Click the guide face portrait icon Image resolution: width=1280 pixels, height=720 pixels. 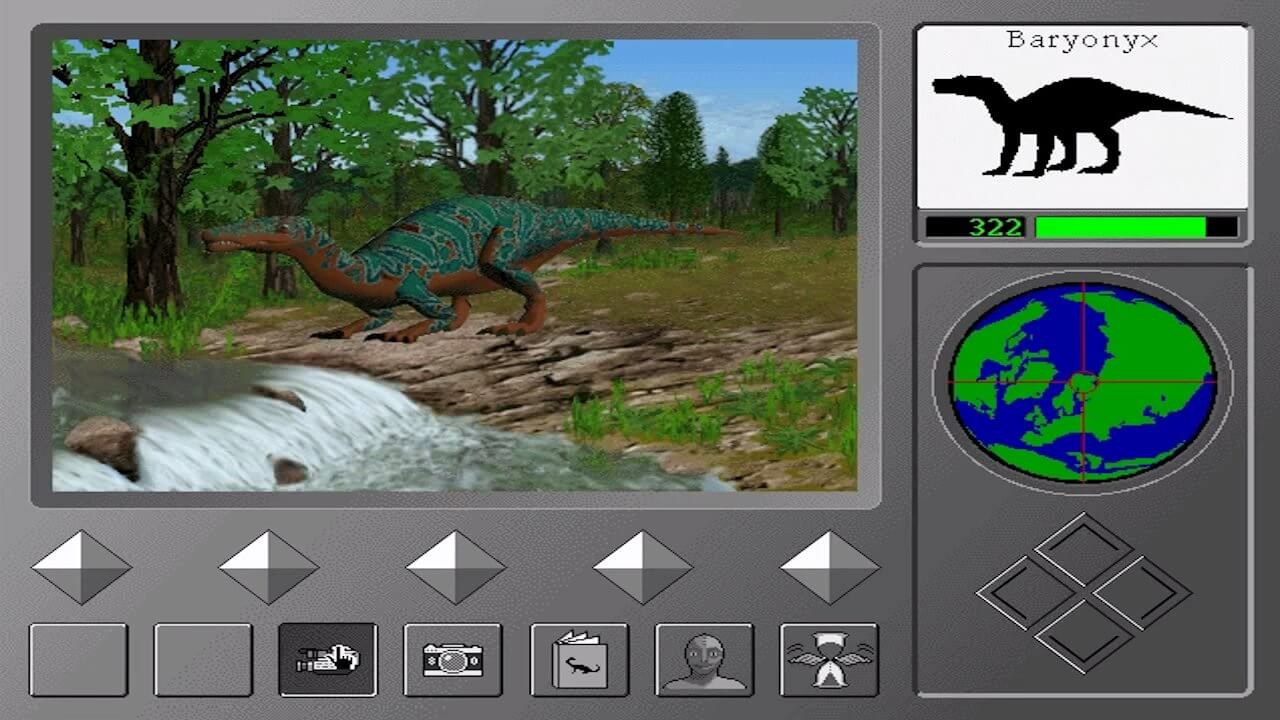704,660
